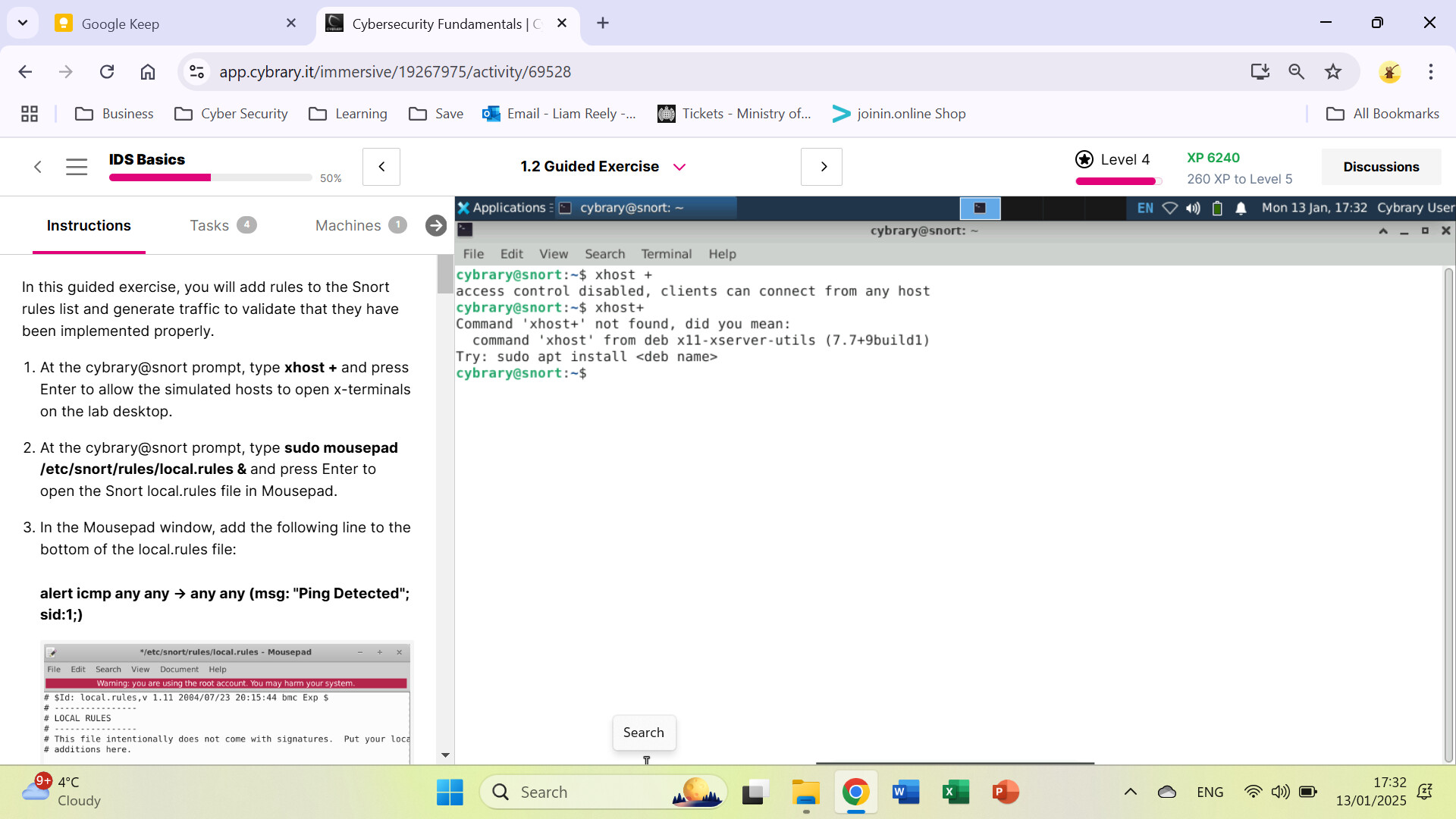Go to next activity arrow button
The width and height of the screenshot is (1456, 819).
coord(822,167)
